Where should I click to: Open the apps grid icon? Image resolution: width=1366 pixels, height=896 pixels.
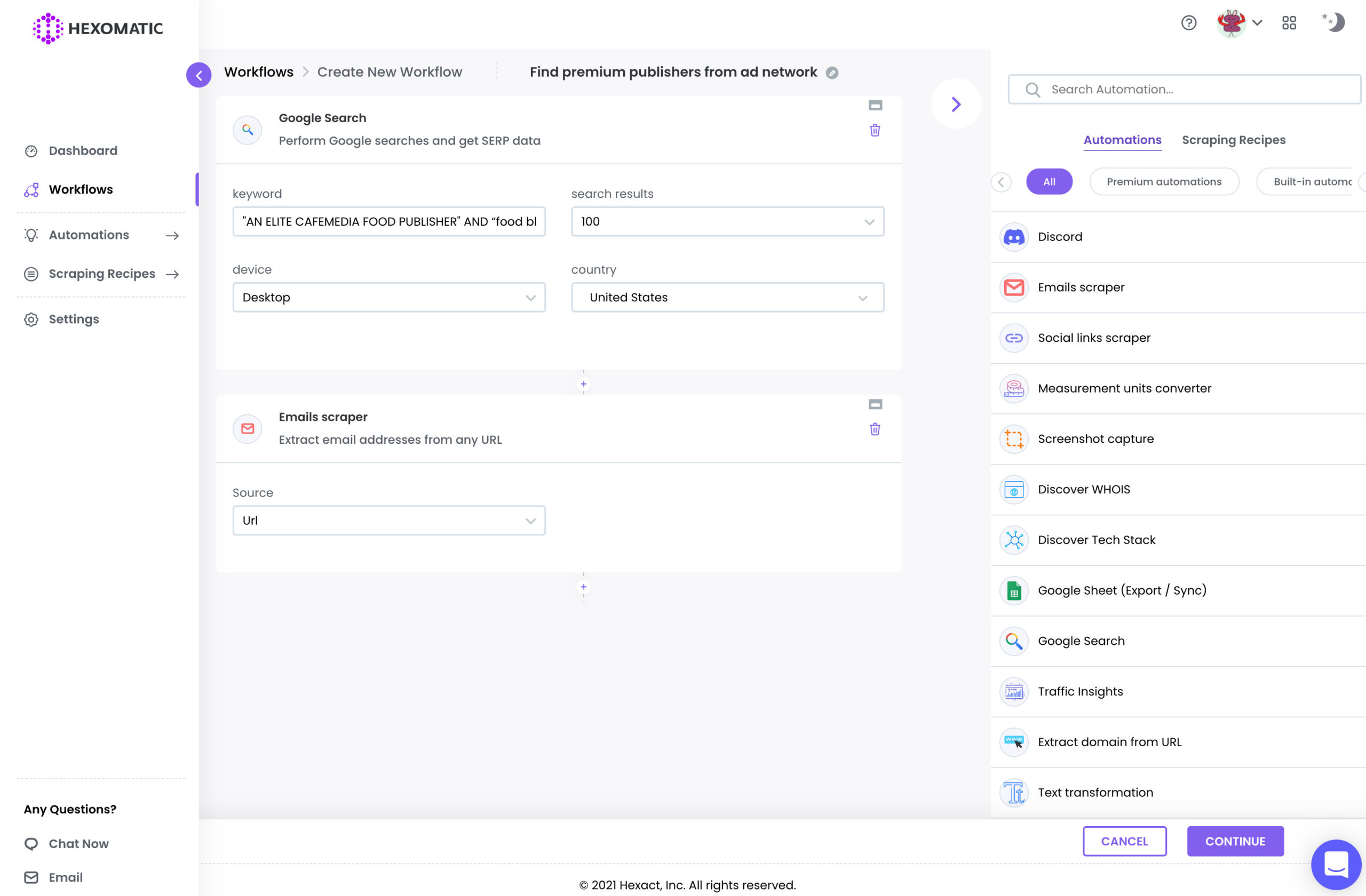(x=1289, y=23)
